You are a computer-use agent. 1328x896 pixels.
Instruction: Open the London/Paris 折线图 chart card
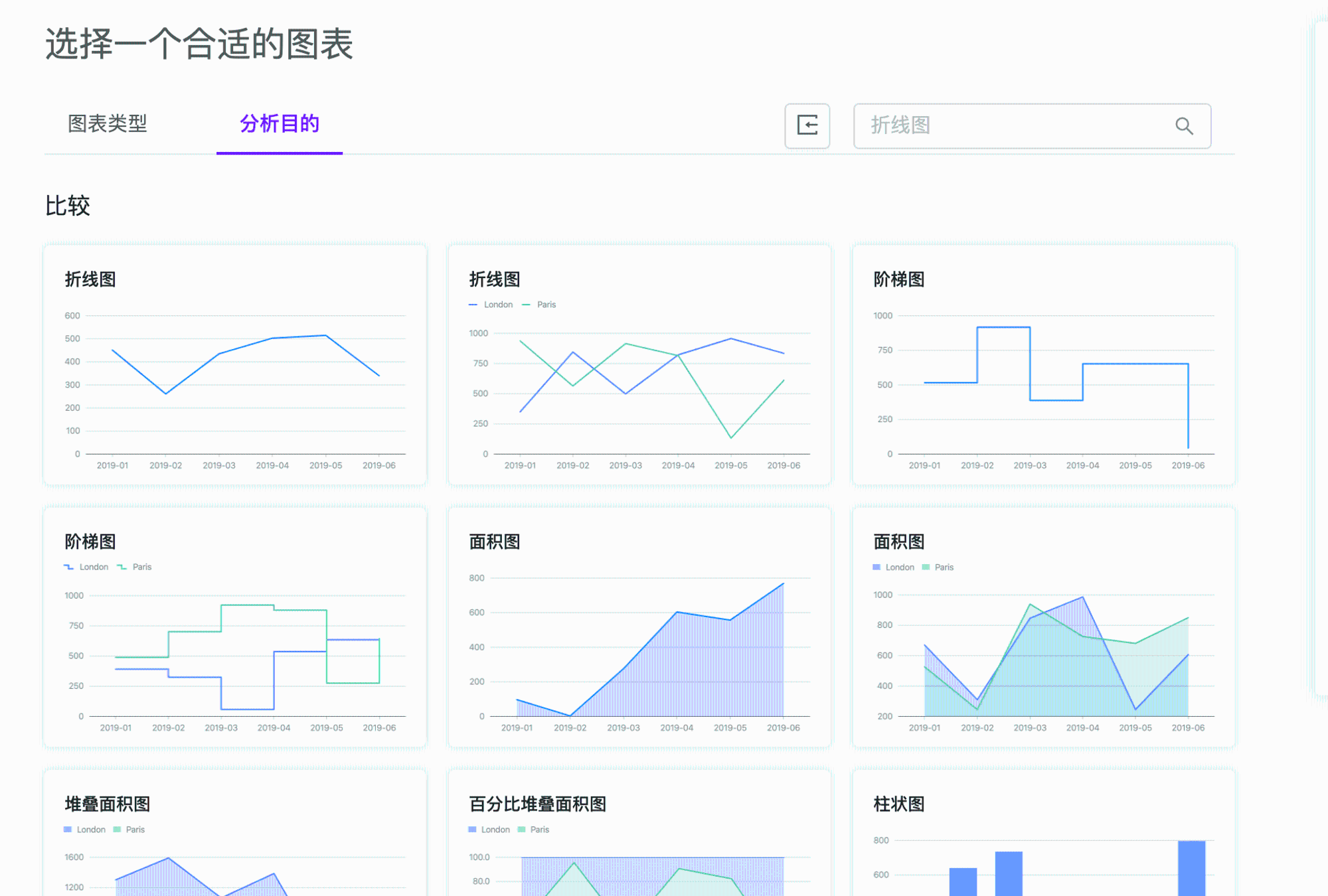point(639,365)
